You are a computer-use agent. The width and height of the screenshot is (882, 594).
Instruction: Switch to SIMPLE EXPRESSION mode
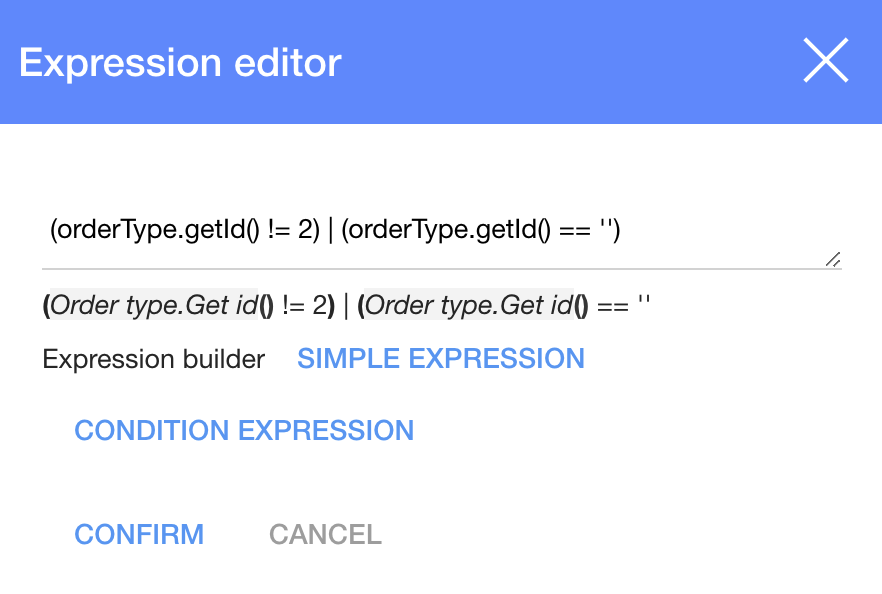pyautogui.click(x=441, y=359)
